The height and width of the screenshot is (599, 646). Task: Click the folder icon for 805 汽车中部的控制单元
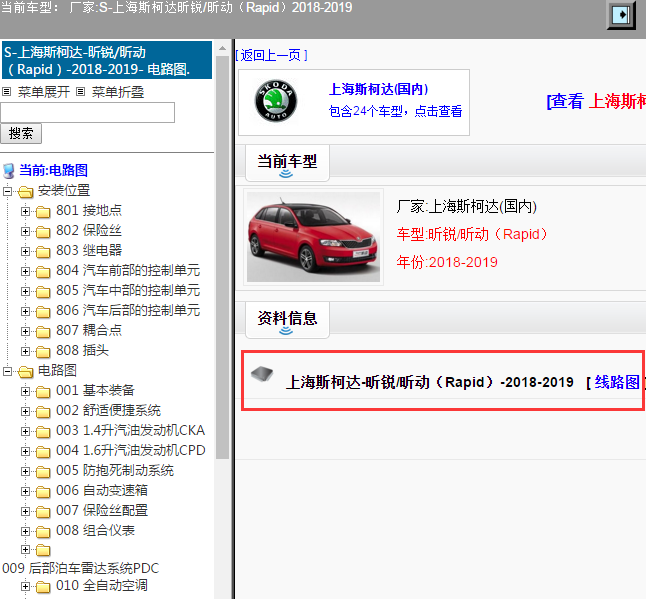pyautogui.click(x=43, y=292)
